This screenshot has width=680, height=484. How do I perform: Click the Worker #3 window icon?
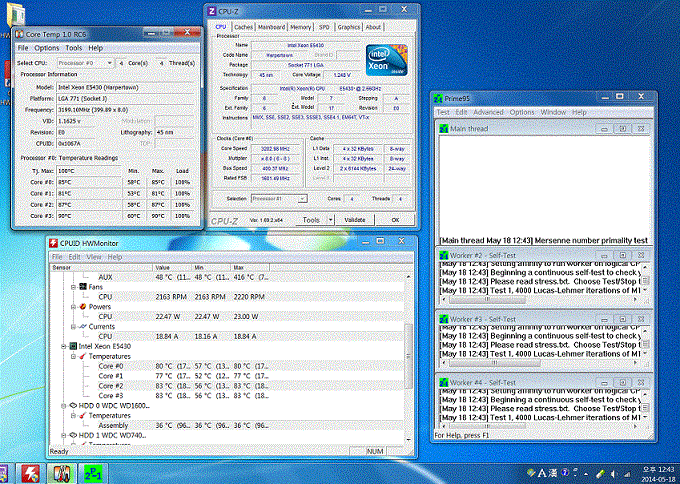[444, 319]
